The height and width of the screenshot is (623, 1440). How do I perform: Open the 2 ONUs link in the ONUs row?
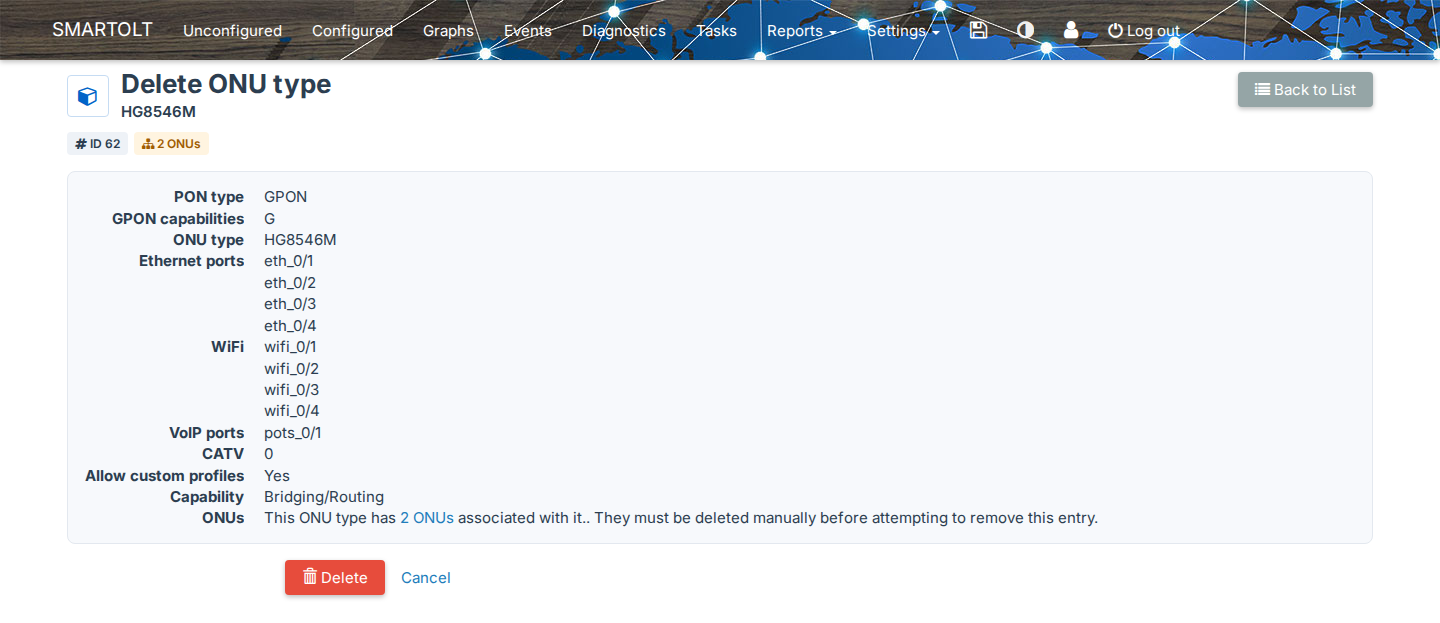pos(427,518)
